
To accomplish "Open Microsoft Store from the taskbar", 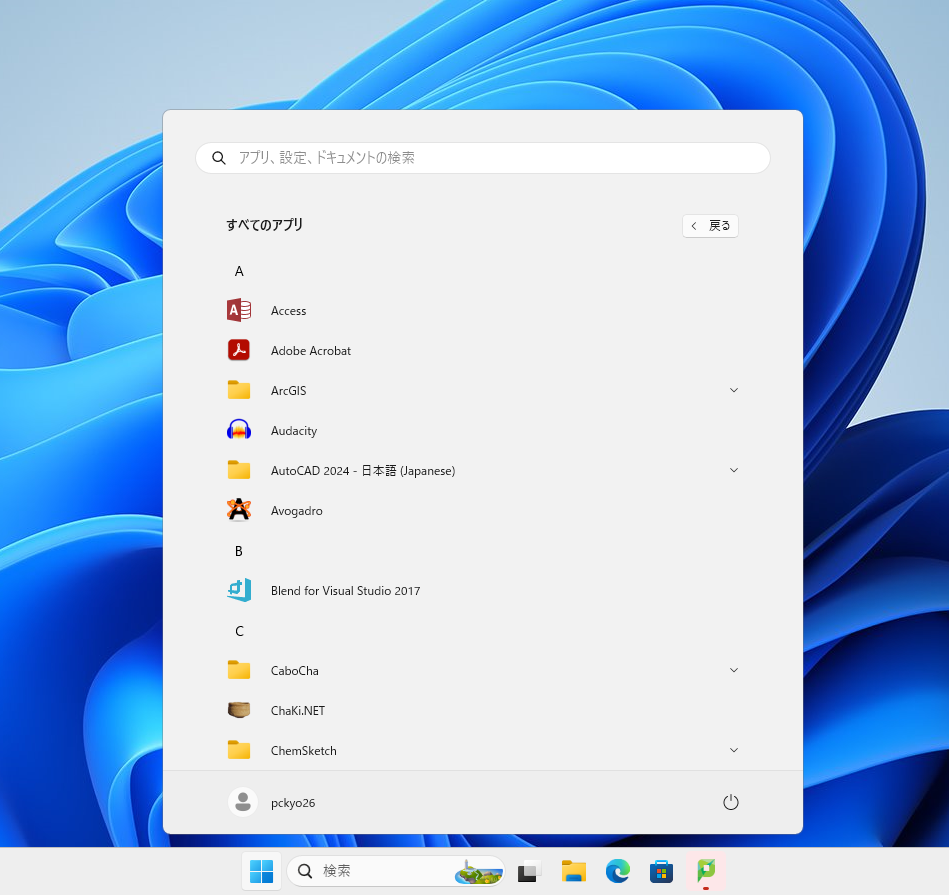I will click(x=662, y=871).
